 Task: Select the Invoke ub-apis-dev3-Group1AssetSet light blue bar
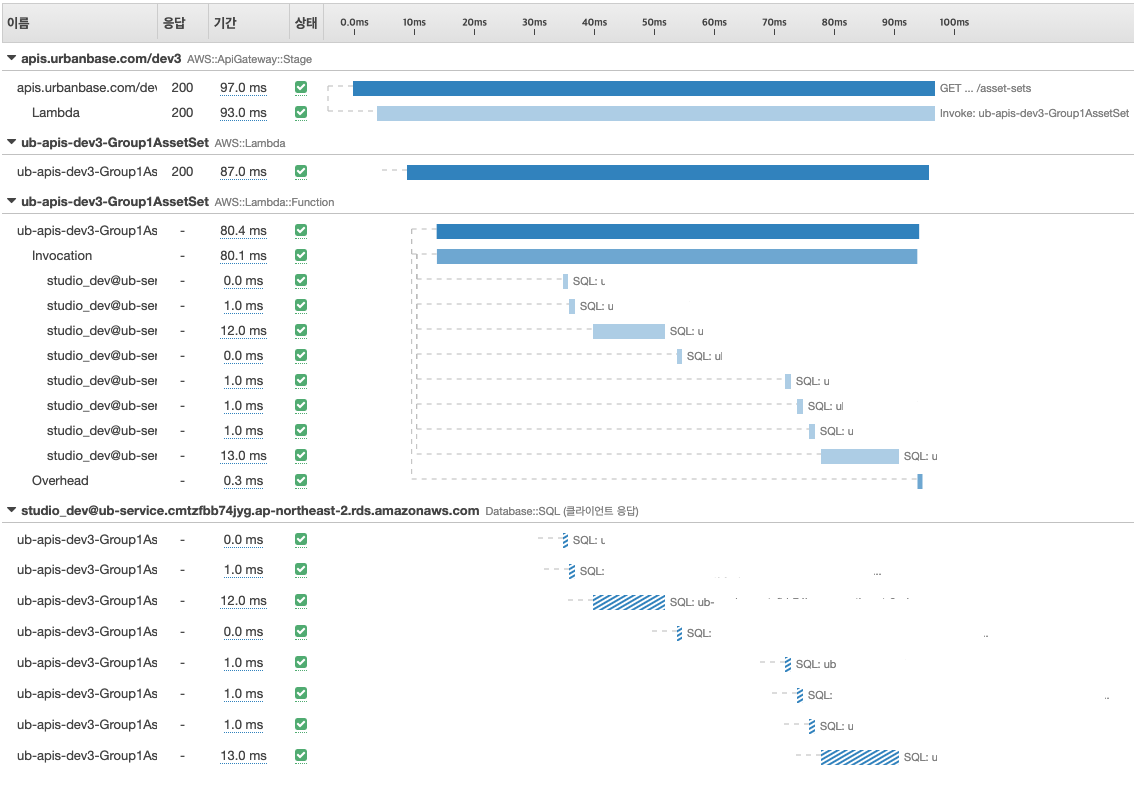tap(655, 114)
